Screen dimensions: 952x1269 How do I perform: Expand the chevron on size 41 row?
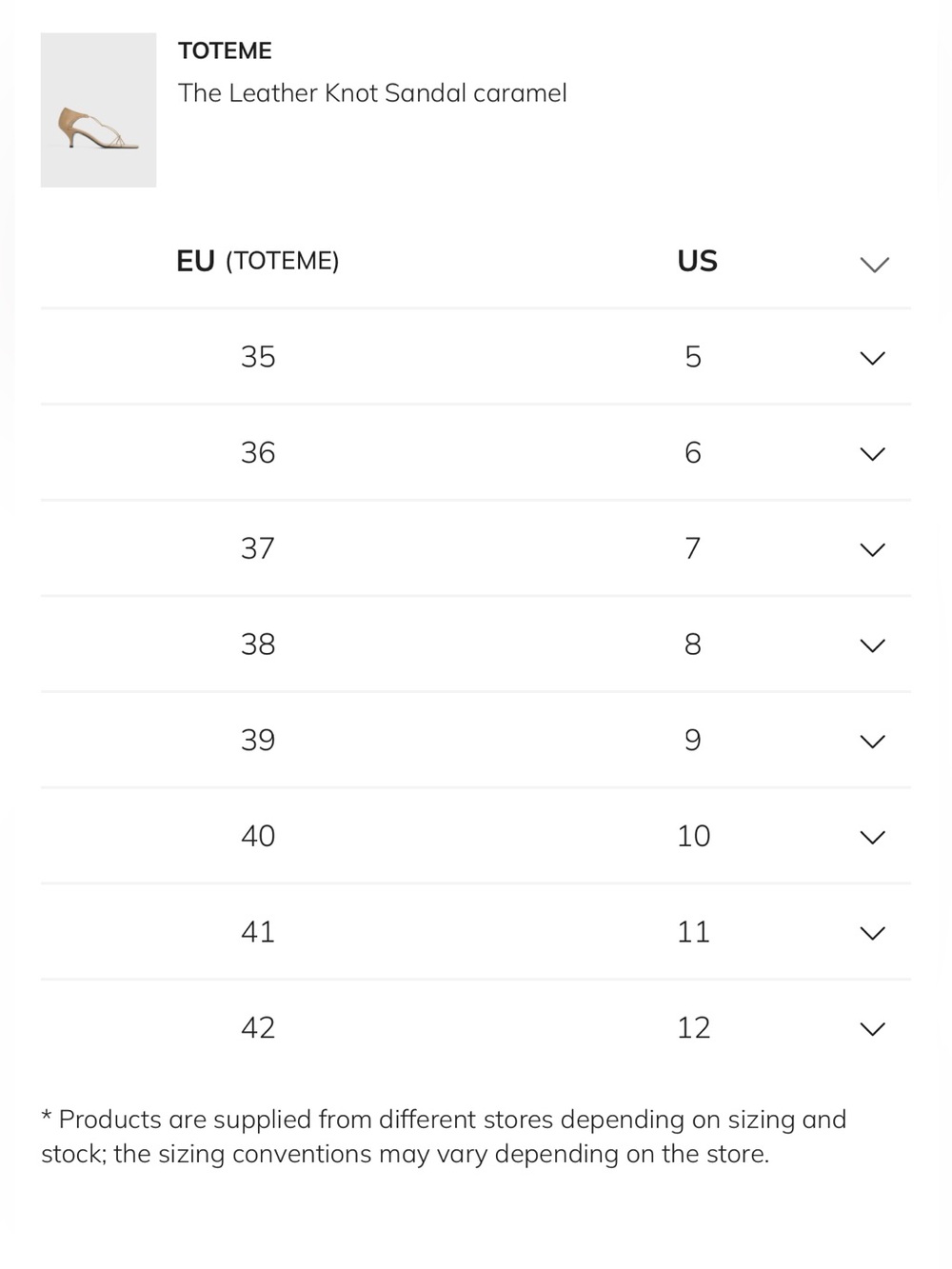point(872,933)
